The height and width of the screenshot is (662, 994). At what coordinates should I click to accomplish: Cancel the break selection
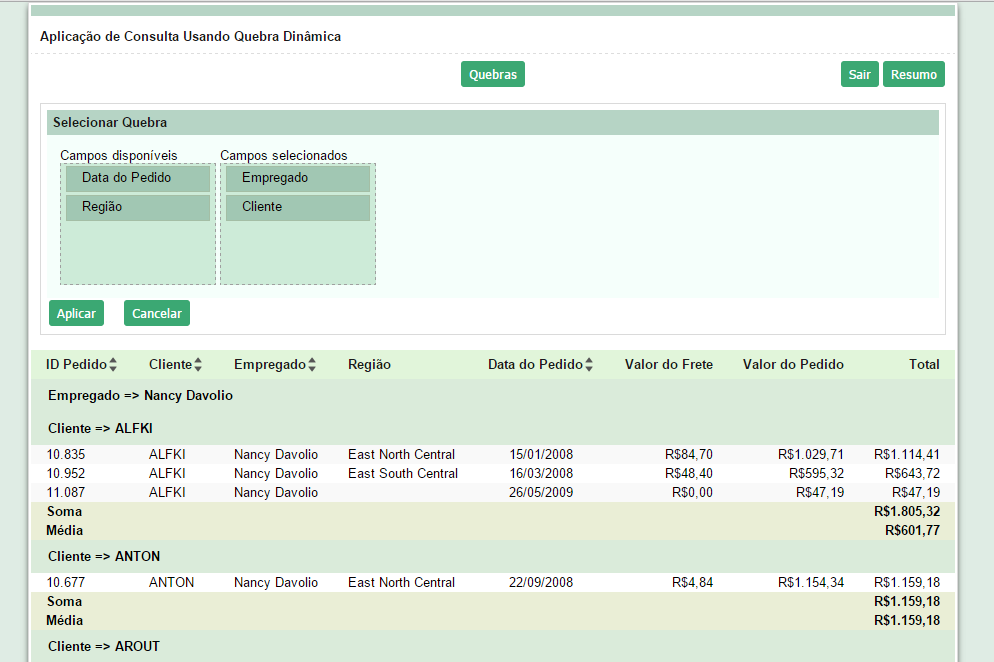157,313
